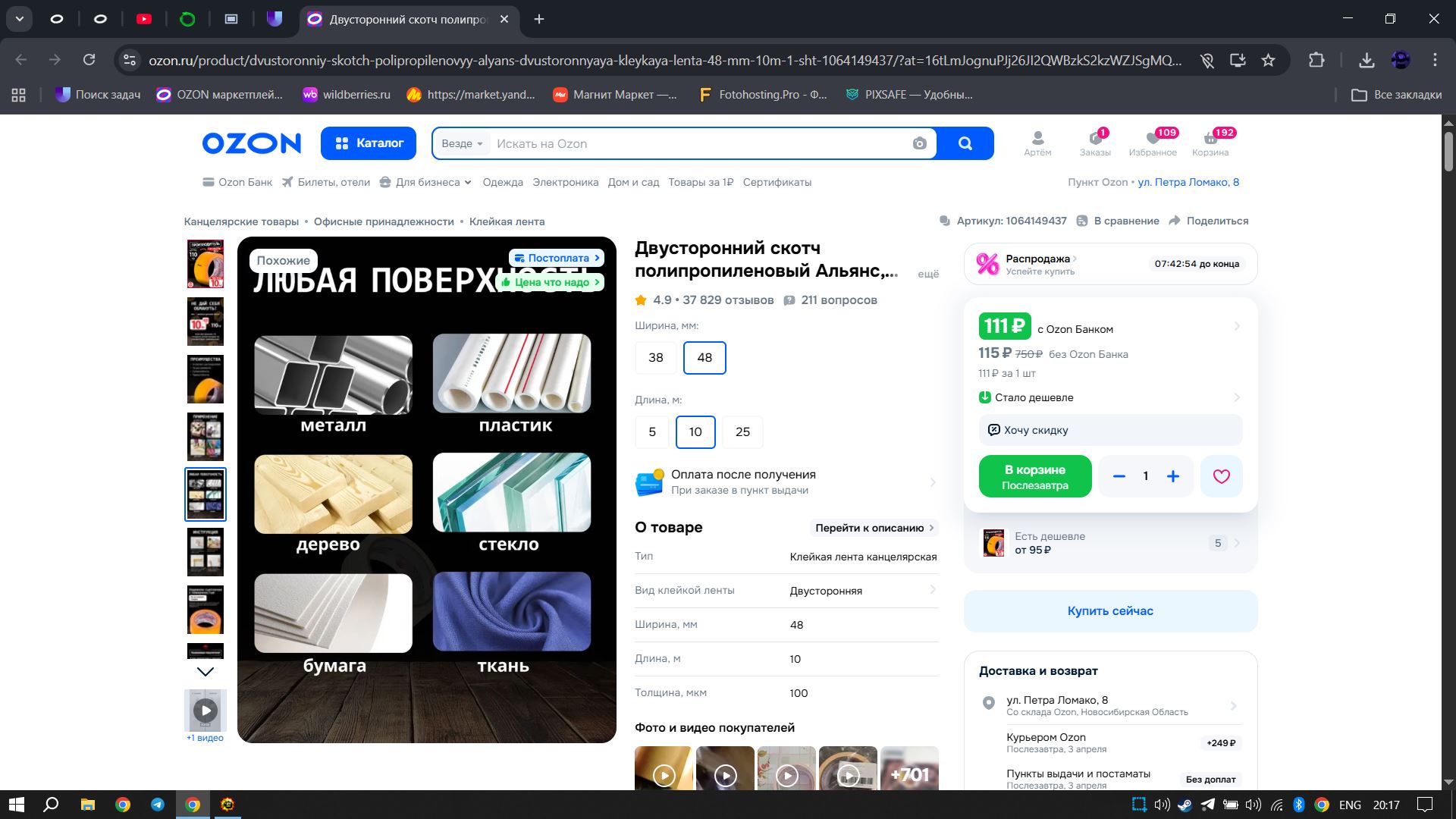Viewport: 1456px width, 819px height.
Task: Open Электроника category in top menu
Action: (x=565, y=182)
